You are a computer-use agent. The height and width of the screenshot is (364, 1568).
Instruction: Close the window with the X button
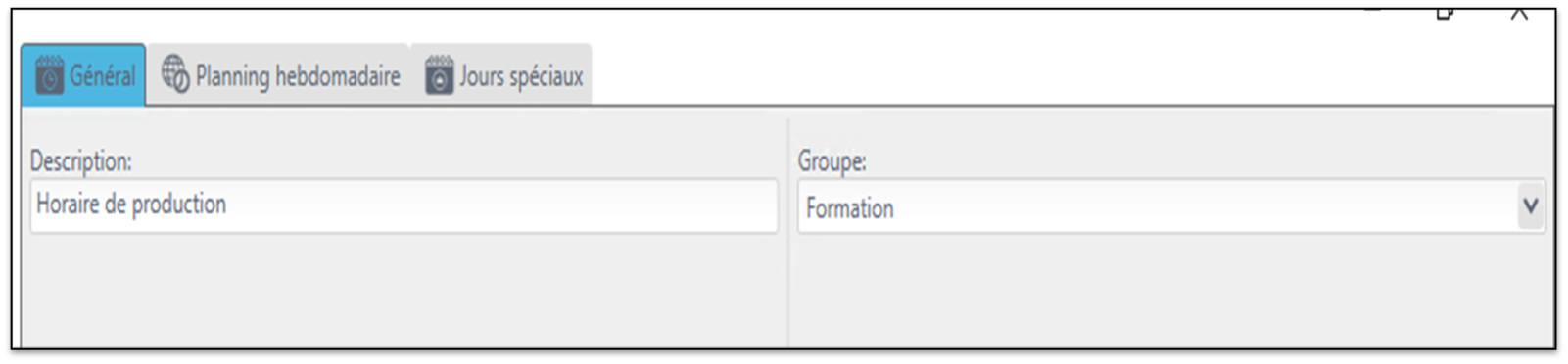point(1519,12)
